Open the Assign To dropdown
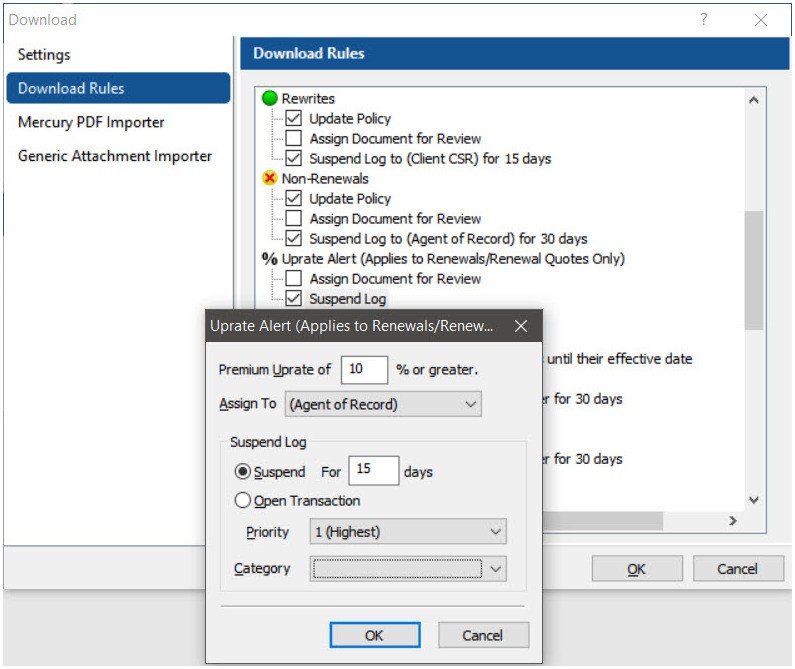 point(383,404)
